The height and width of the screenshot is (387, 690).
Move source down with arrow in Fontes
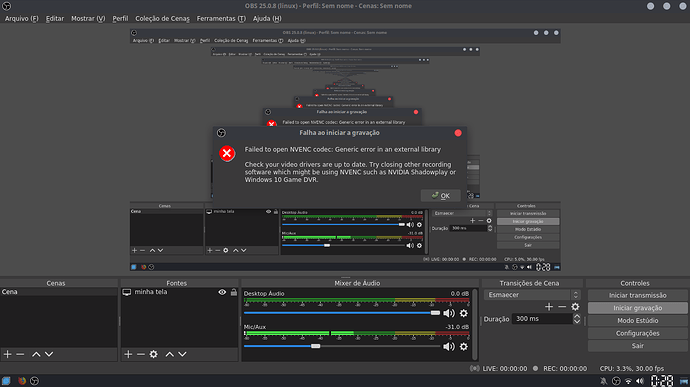[x=182, y=354]
